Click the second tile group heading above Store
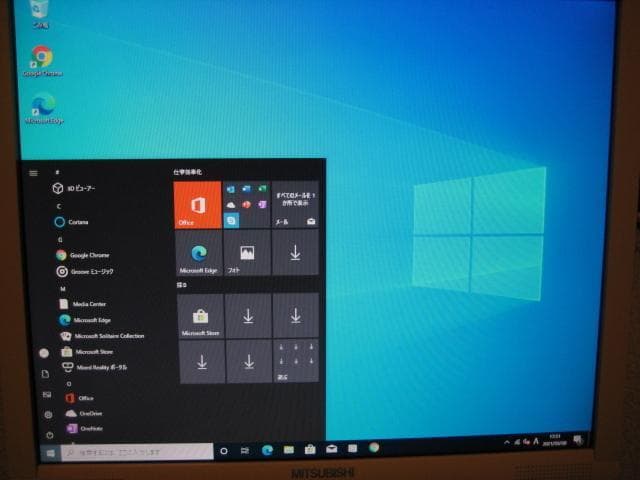640x480 pixels. point(182,285)
